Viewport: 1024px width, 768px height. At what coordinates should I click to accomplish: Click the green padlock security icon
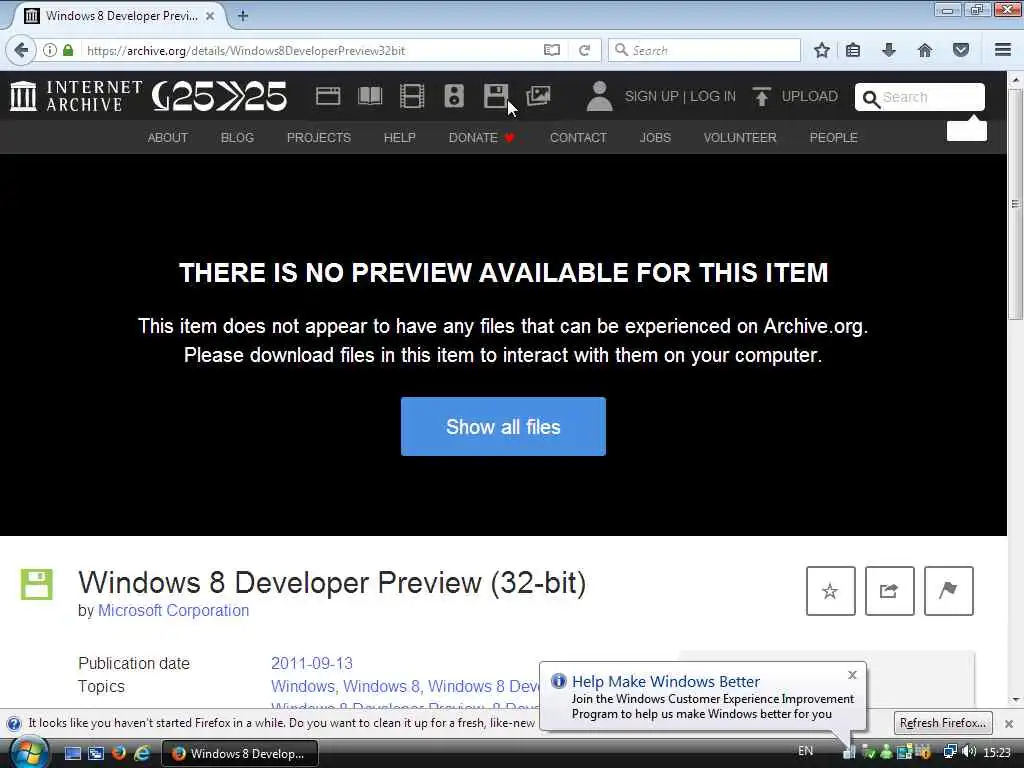[x=68, y=50]
